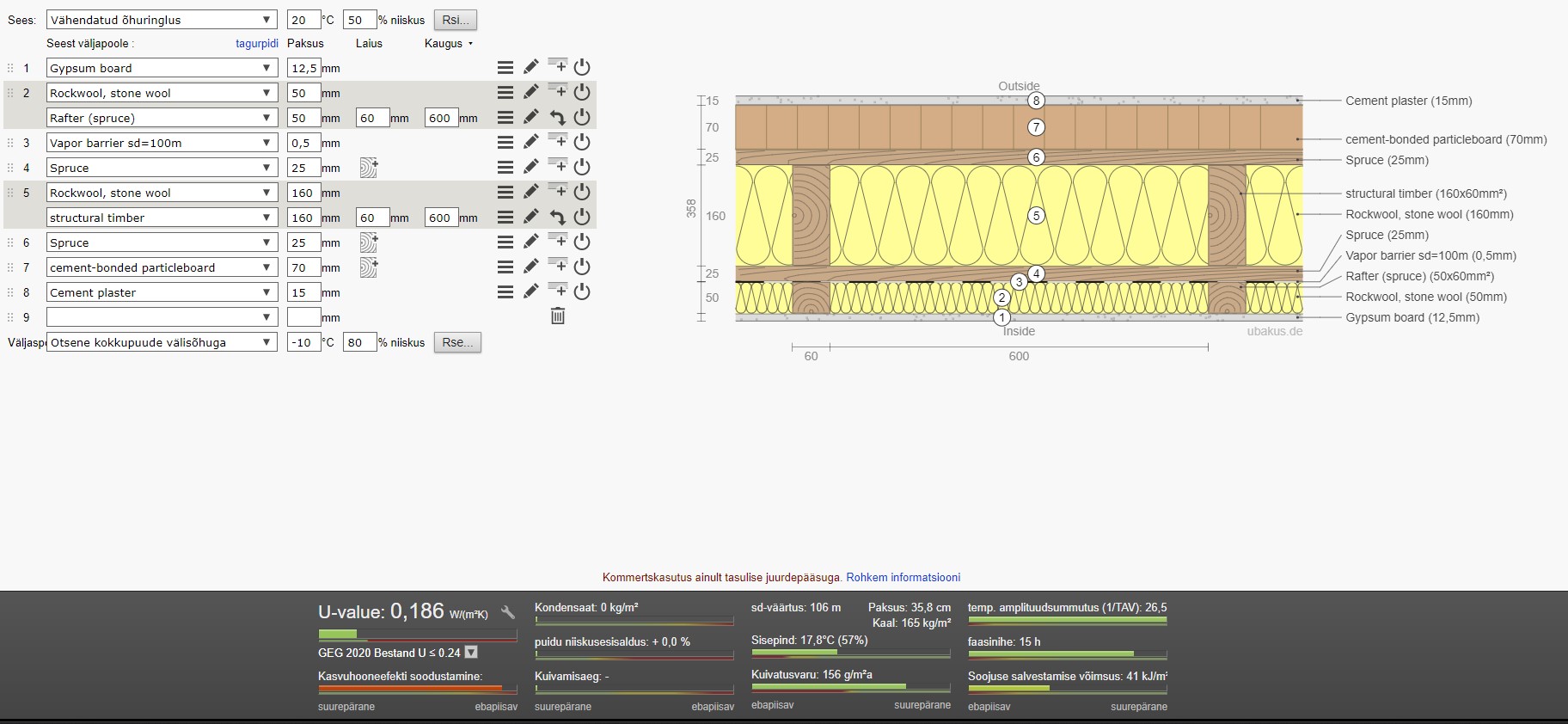This screenshot has width=1568, height=724.
Task: Click the thickness field of Gypsum board
Action: 303,68
